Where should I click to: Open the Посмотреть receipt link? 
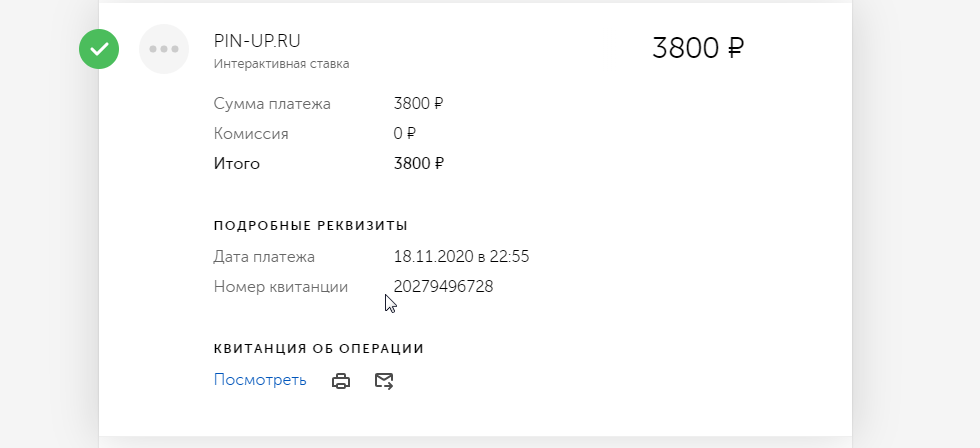[260, 380]
